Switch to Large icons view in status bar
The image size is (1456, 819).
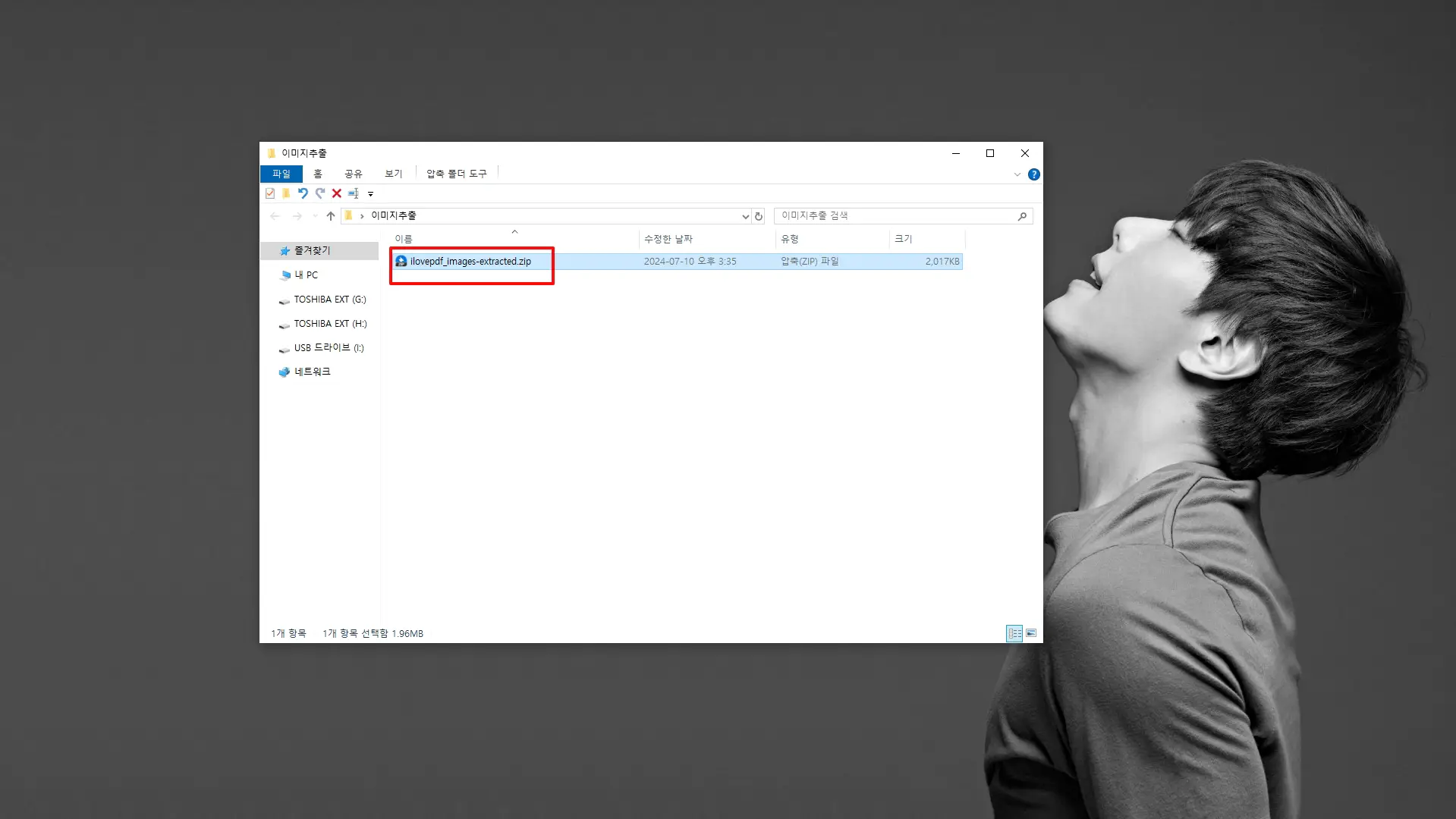click(1031, 633)
